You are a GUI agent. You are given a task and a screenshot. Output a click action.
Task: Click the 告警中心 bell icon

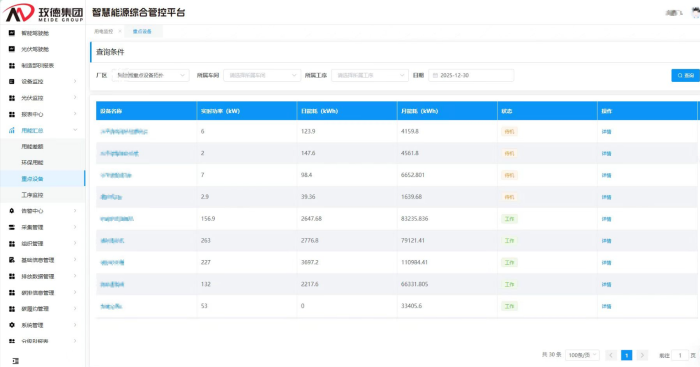tap(12, 211)
